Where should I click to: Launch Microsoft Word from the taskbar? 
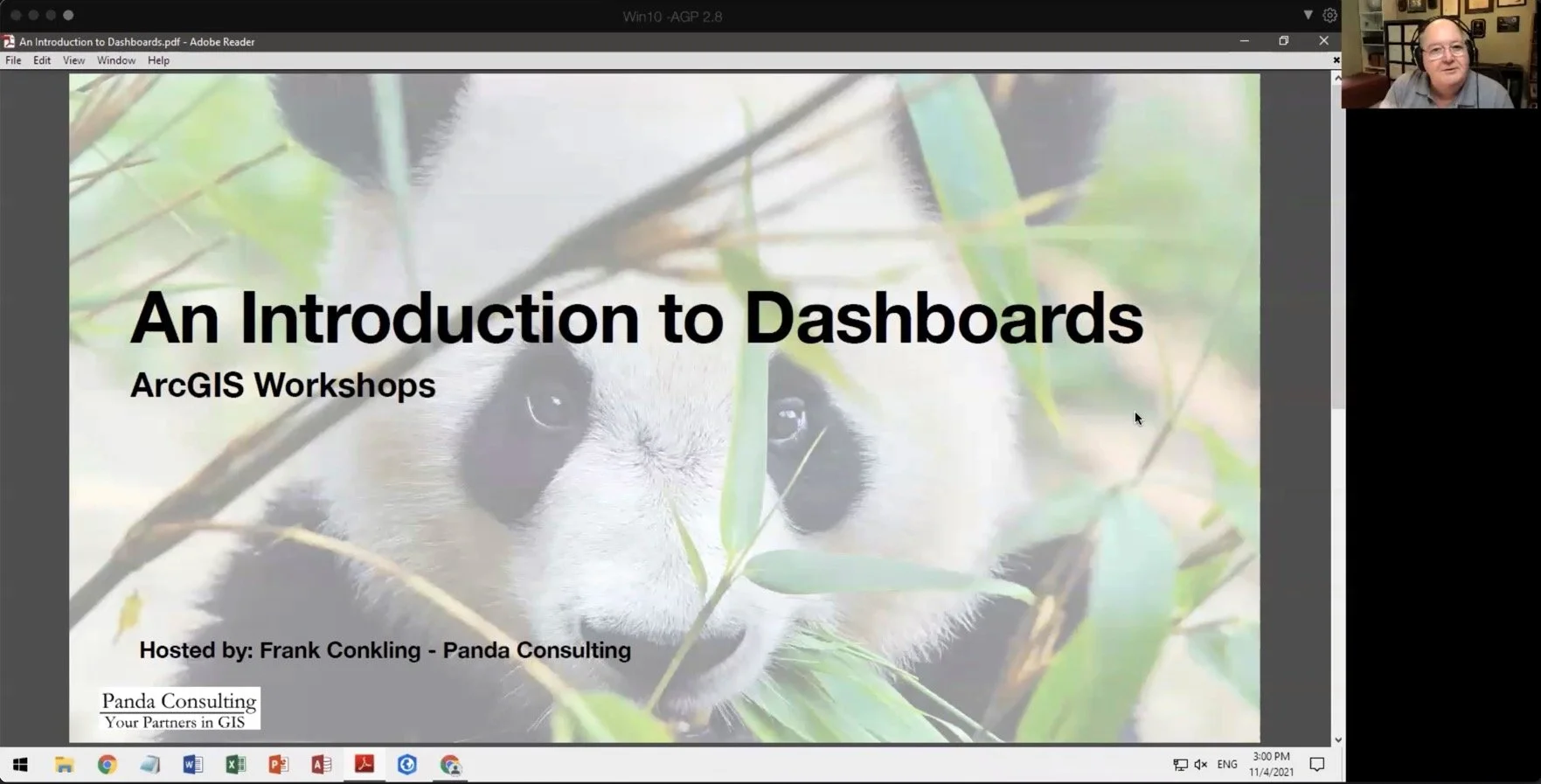pyautogui.click(x=192, y=765)
